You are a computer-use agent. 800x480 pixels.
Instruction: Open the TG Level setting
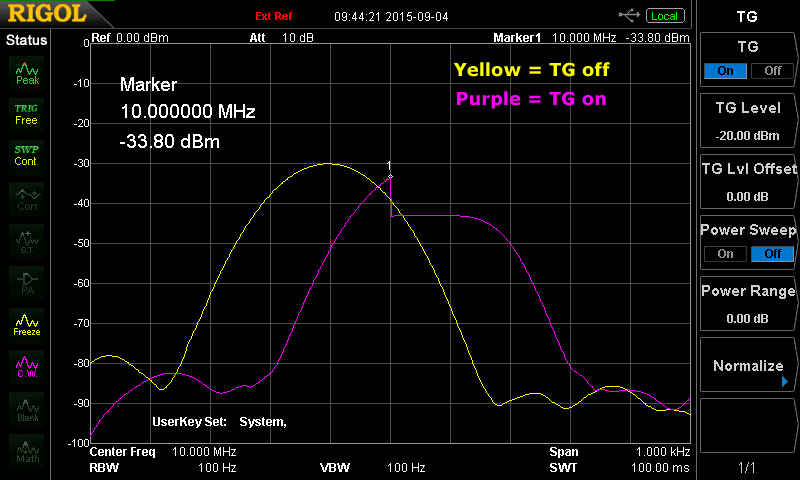tap(747, 121)
